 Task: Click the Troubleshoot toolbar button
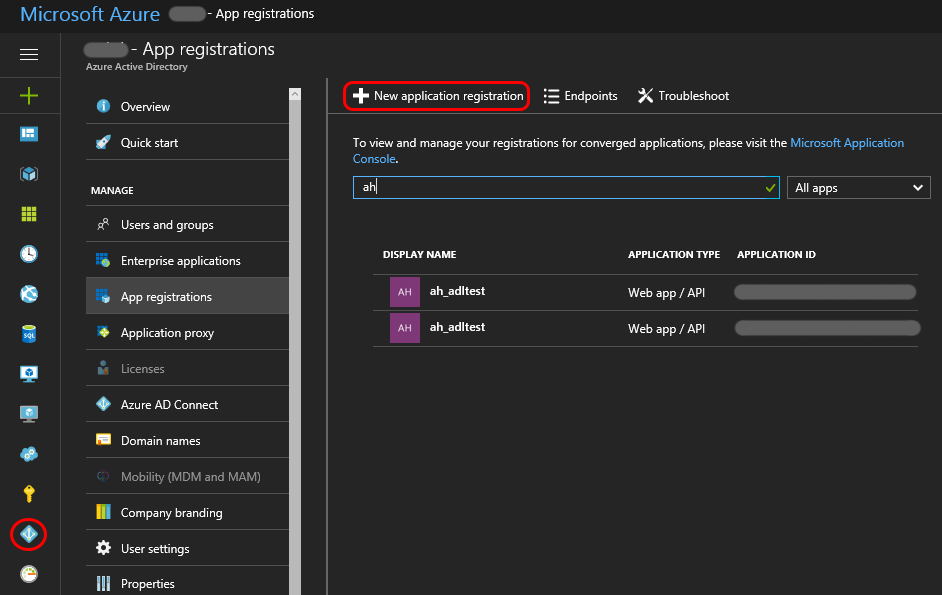point(683,96)
